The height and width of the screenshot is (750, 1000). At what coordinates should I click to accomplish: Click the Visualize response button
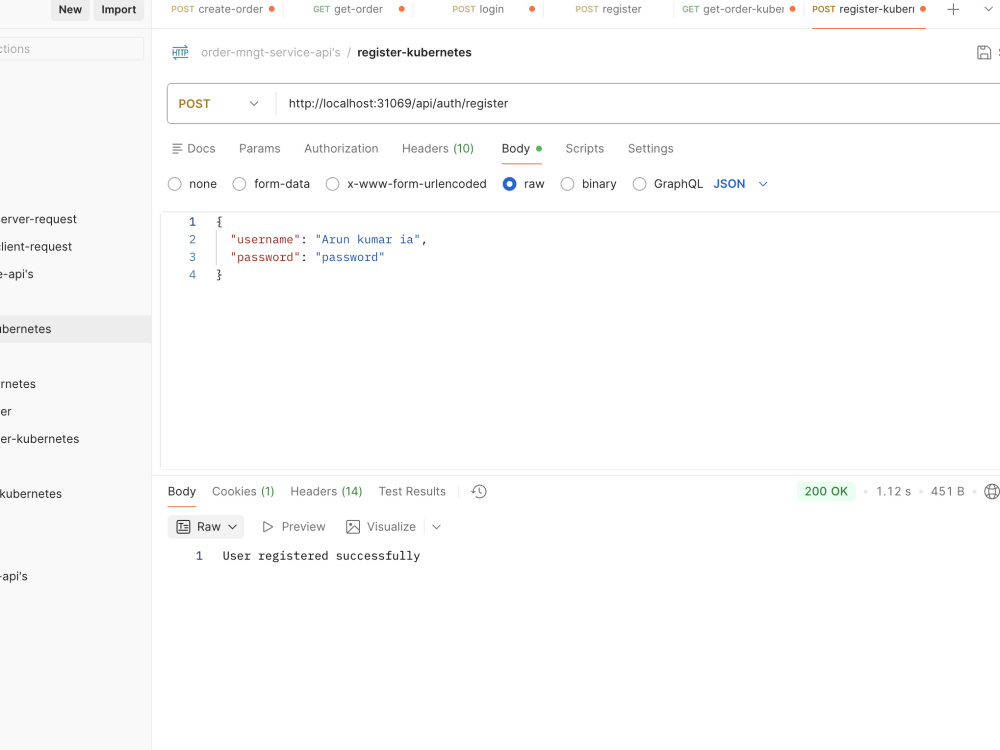[x=381, y=527]
